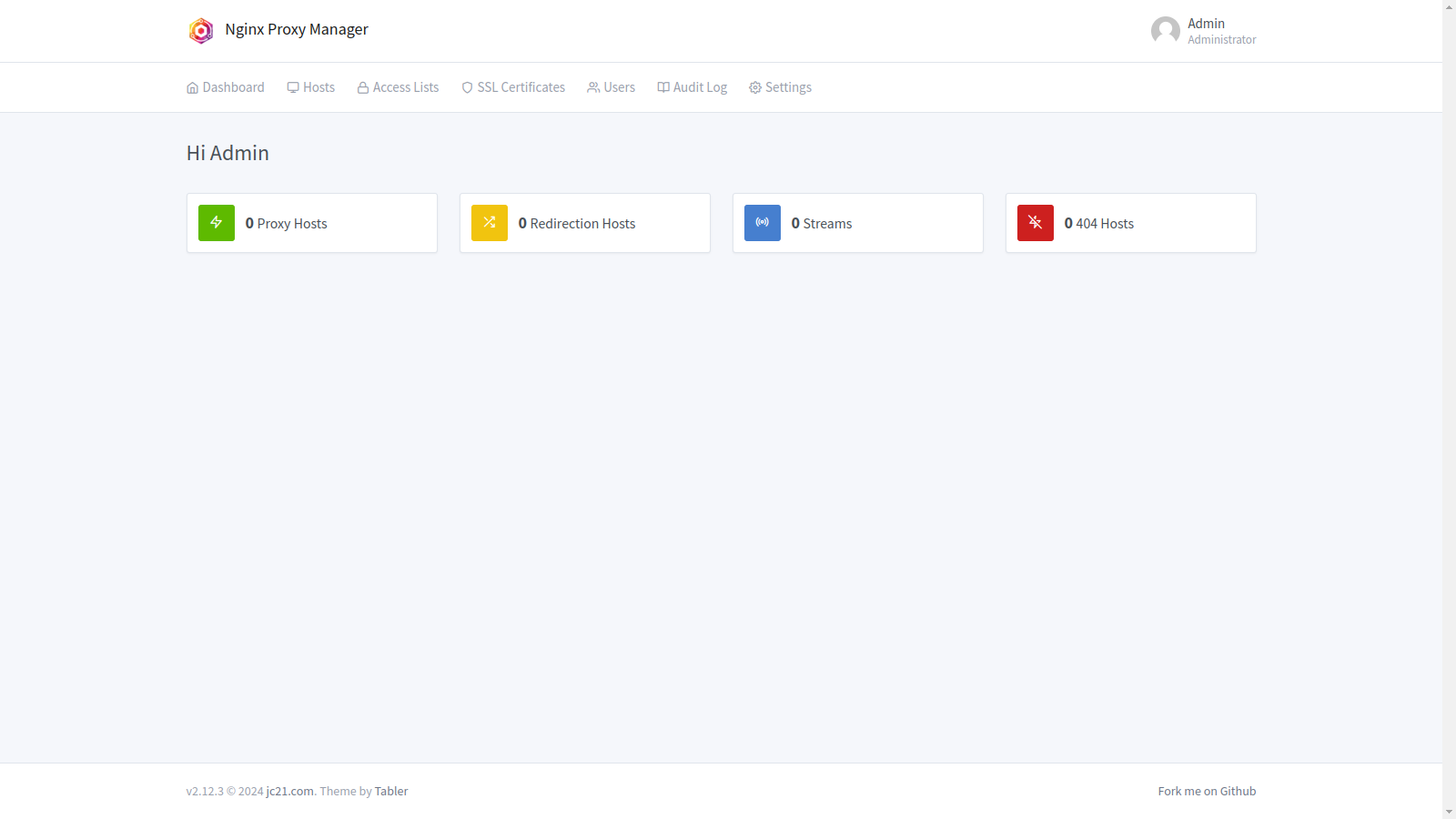Click the Audit Log book icon

point(663,87)
